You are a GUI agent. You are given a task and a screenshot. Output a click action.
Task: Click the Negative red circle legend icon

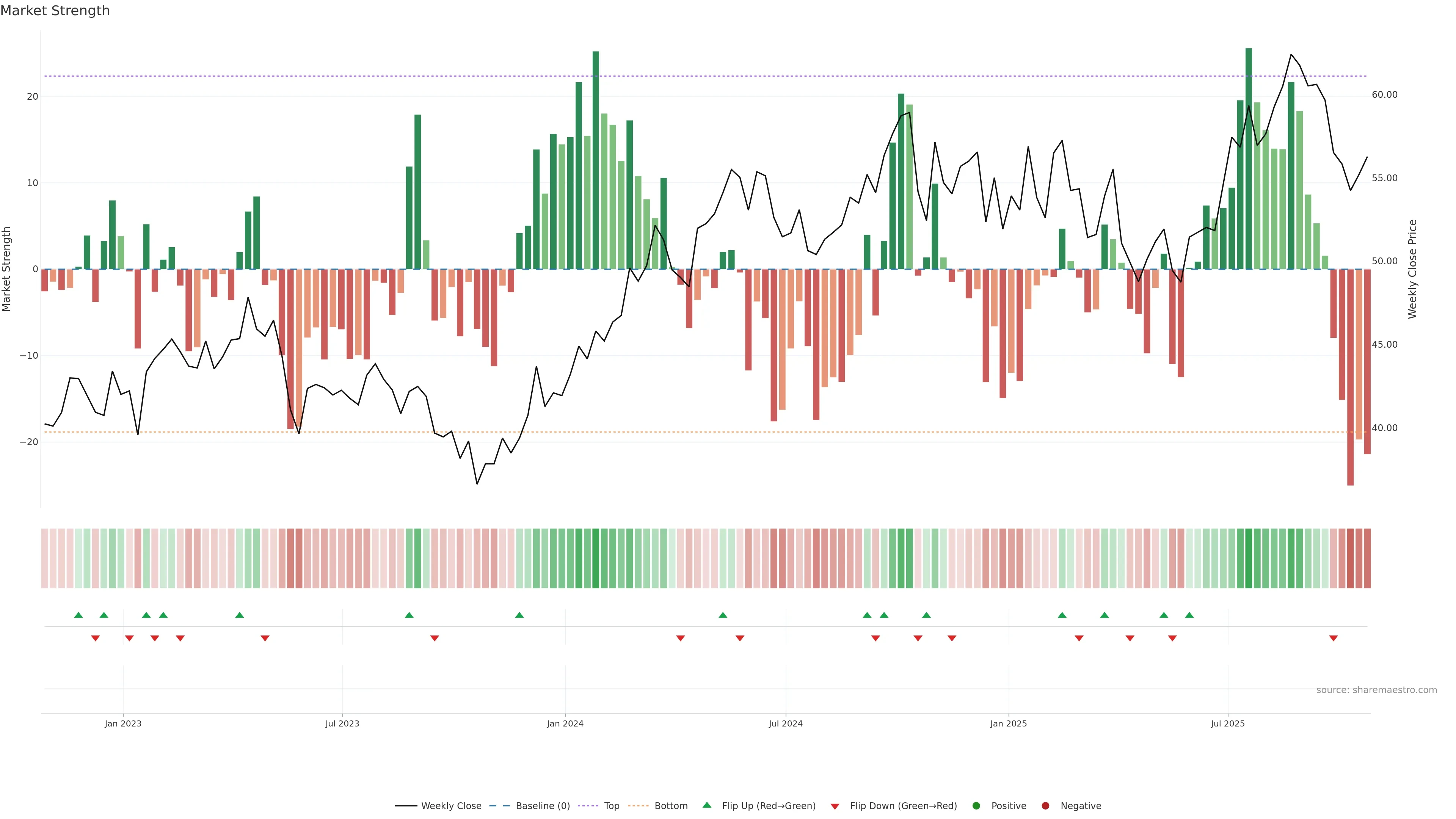(1045, 805)
